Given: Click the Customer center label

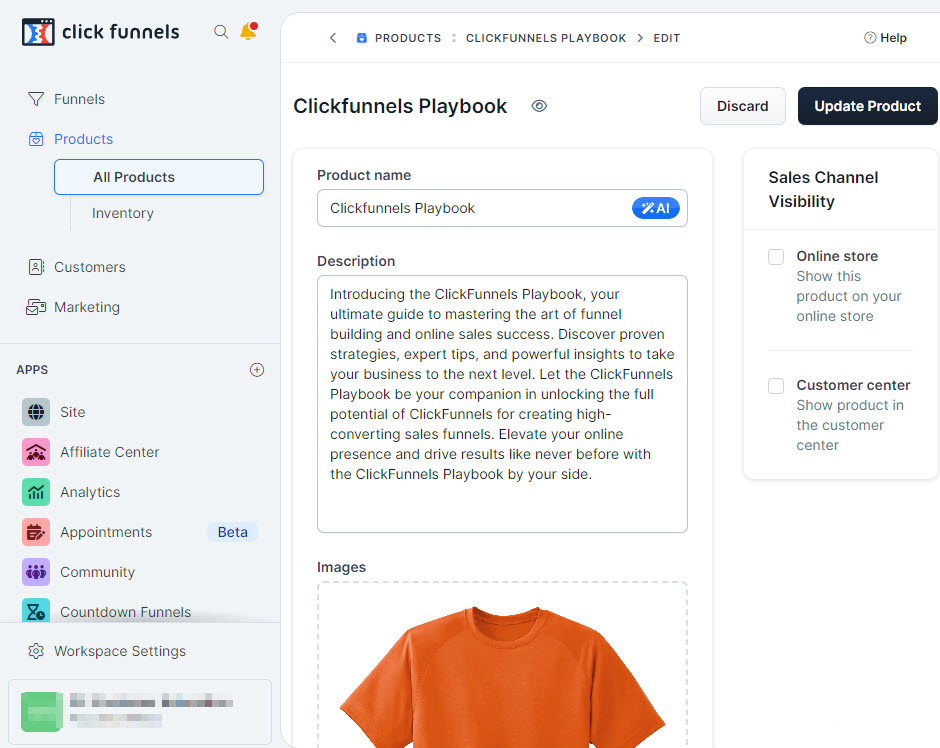Looking at the screenshot, I should [853, 385].
